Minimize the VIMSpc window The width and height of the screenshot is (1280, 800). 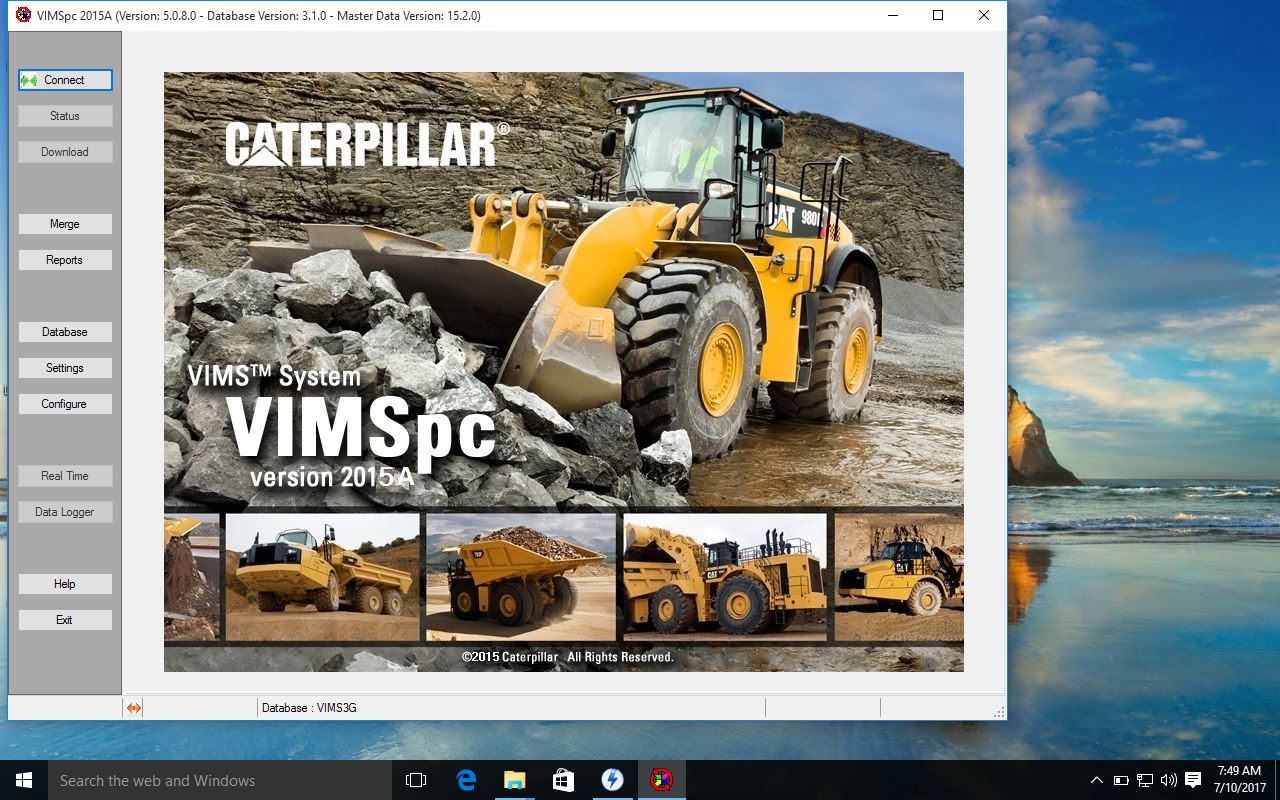click(892, 15)
